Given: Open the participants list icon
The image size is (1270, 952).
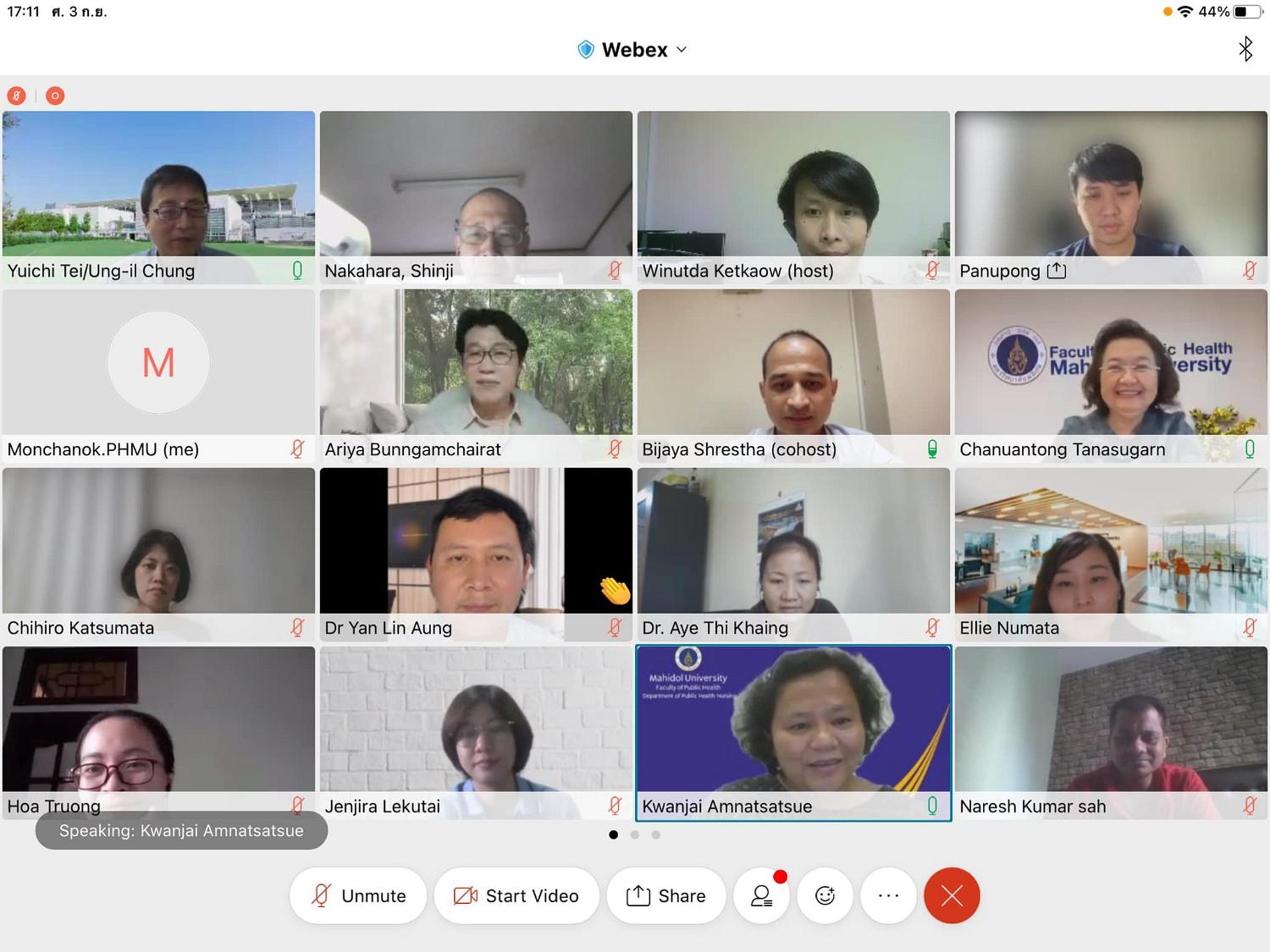Looking at the screenshot, I should coord(762,895).
